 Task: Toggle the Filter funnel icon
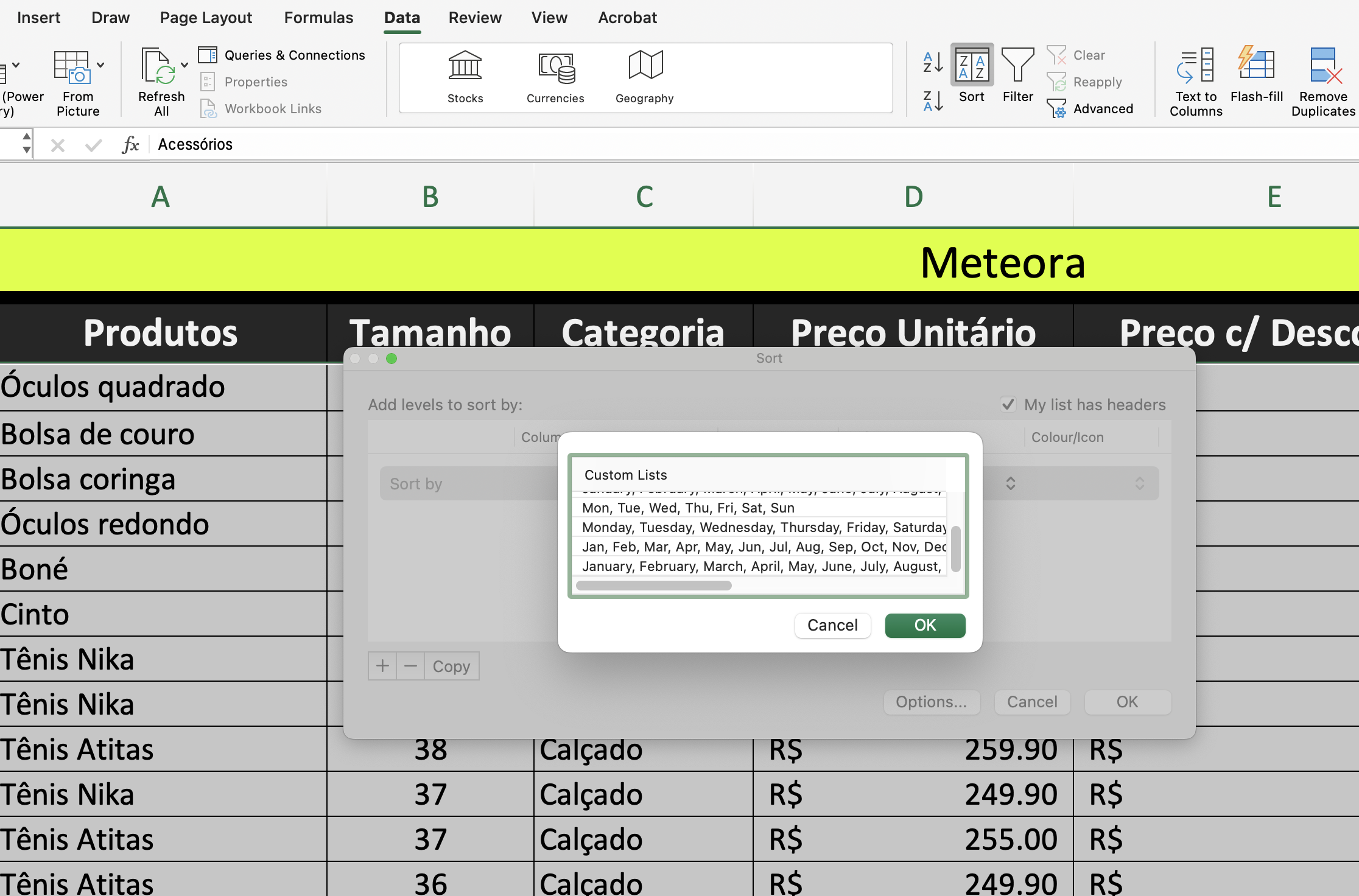tap(1017, 65)
